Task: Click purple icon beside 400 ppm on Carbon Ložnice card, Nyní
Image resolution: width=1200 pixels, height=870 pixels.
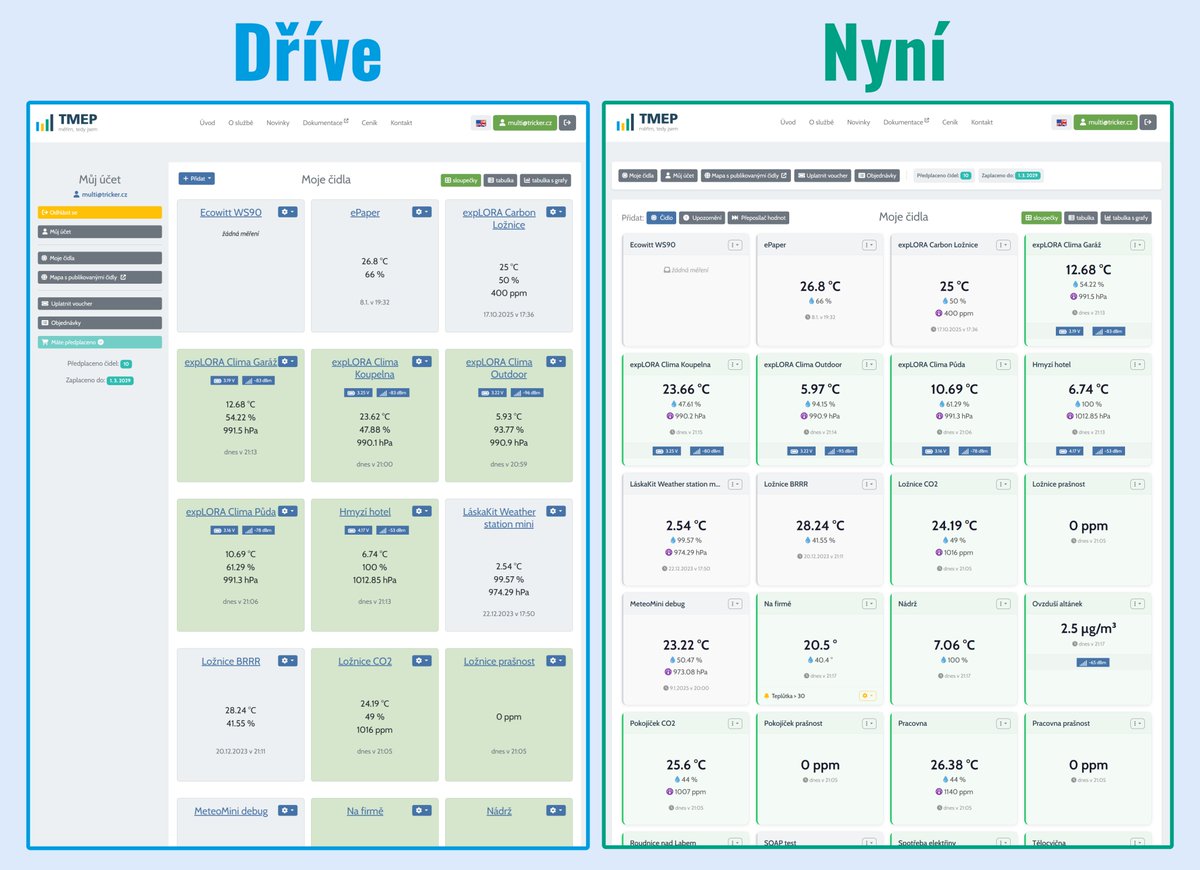Action: click(941, 313)
